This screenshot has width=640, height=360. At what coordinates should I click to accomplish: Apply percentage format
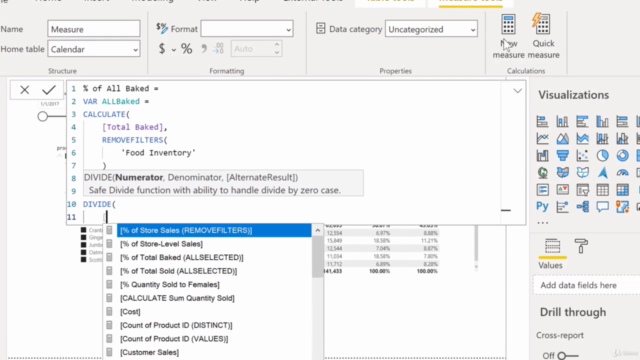click(x=187, y=49)
